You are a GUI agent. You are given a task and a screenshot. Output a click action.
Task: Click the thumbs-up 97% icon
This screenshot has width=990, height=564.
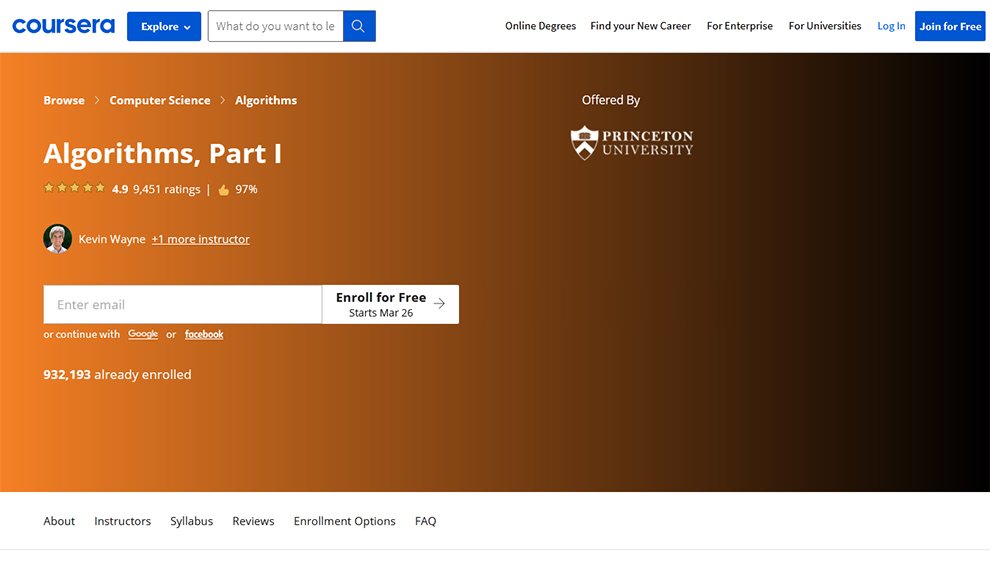224,189
